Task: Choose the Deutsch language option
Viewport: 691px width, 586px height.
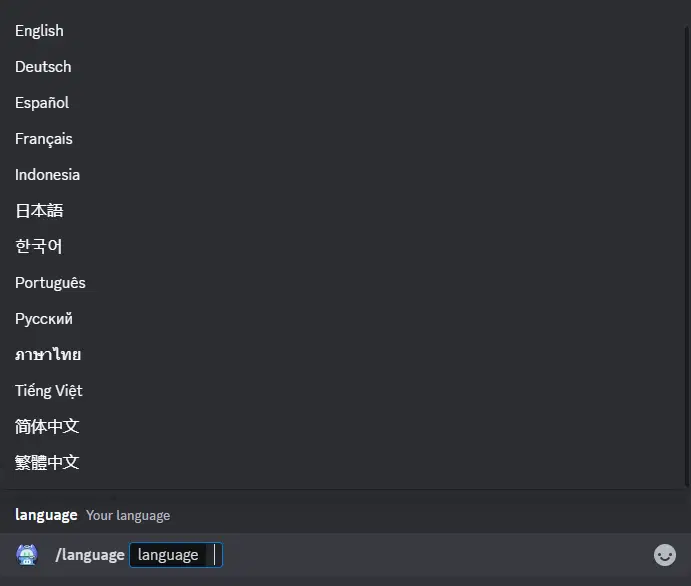Action: (43, 67)
